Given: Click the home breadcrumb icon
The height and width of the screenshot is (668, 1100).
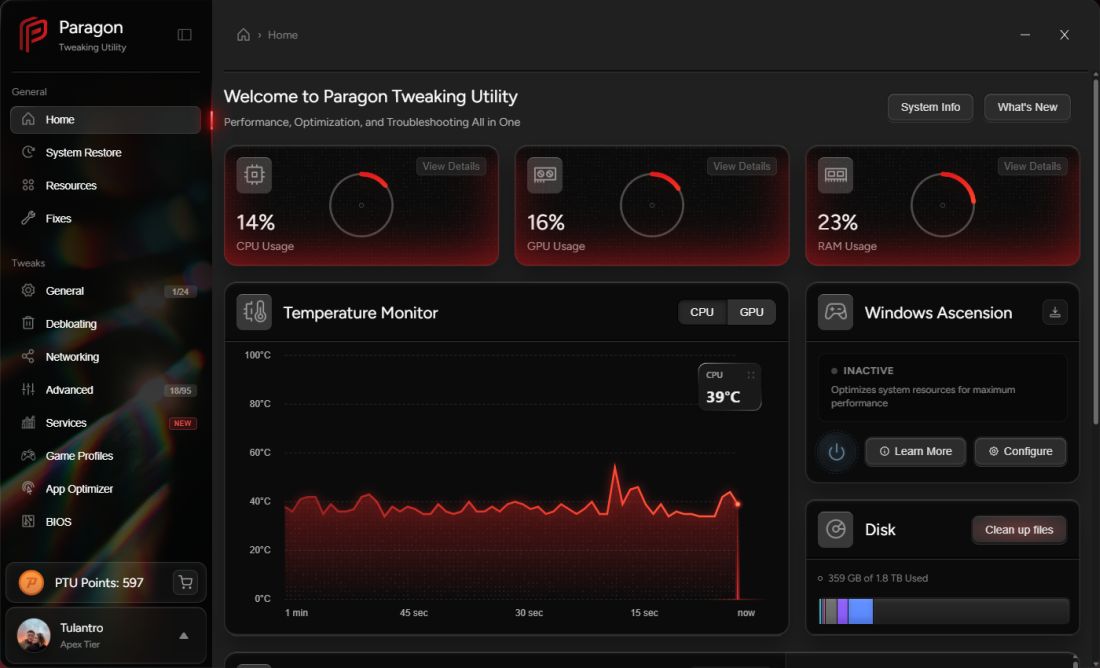Looking at the screenshot, I should click(x=243, y=34).
